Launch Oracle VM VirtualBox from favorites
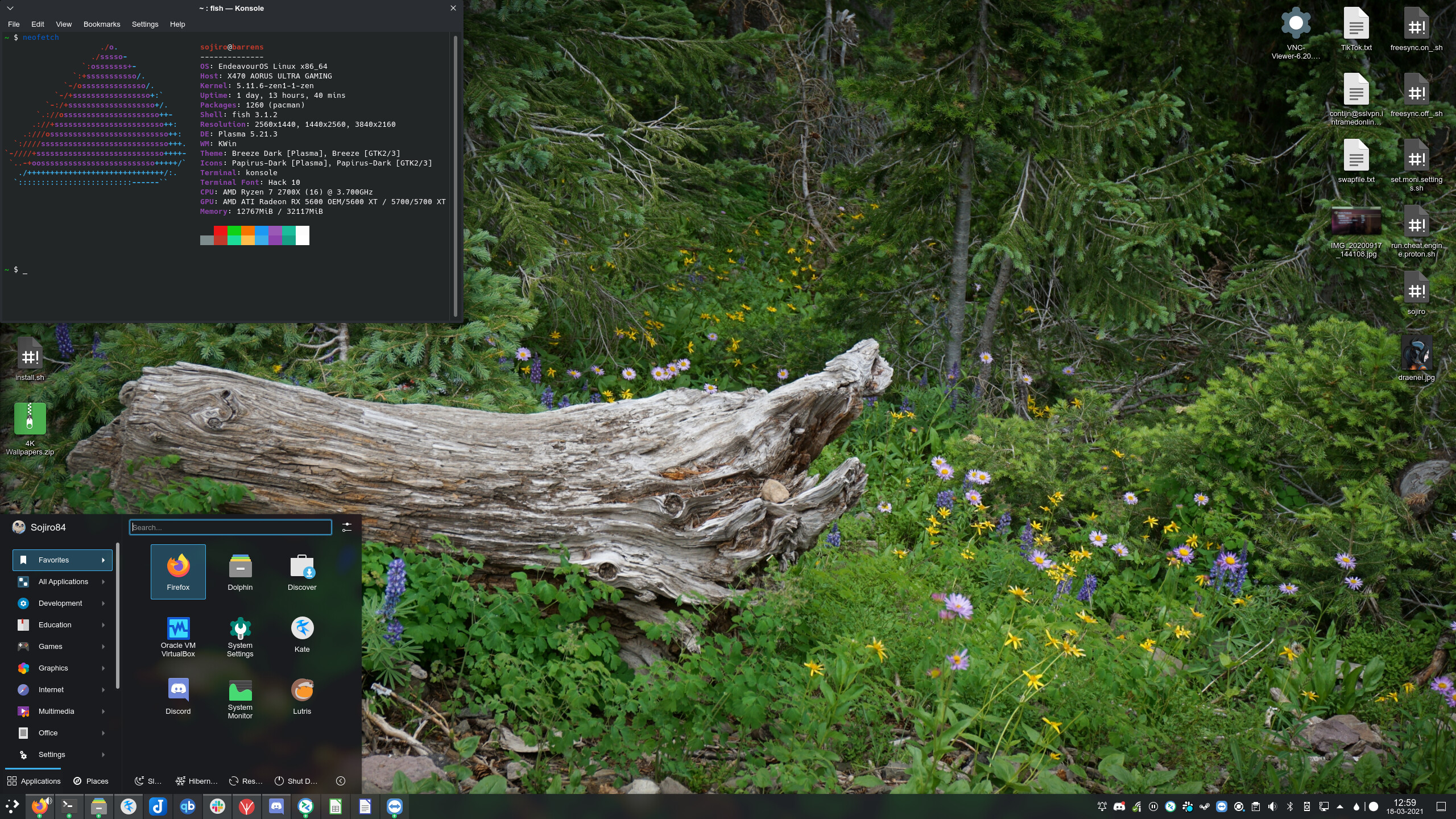 (178, 636)
